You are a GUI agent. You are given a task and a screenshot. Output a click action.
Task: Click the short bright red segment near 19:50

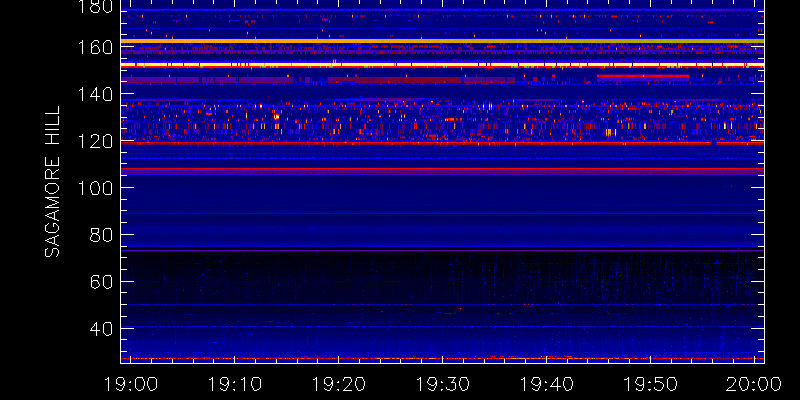pyautogui.click(x=643, y=76)
